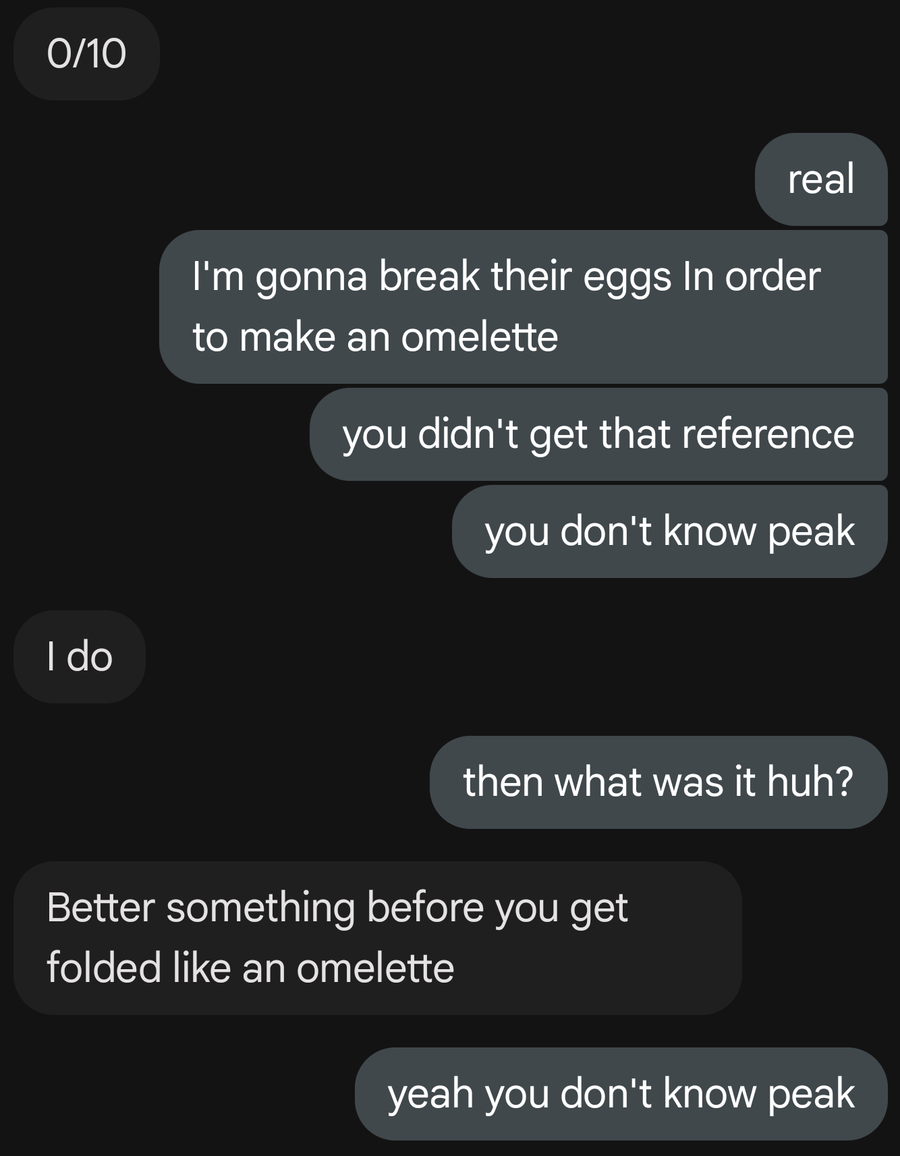Tap the "then what was it huh?" message

pos(657,782)
